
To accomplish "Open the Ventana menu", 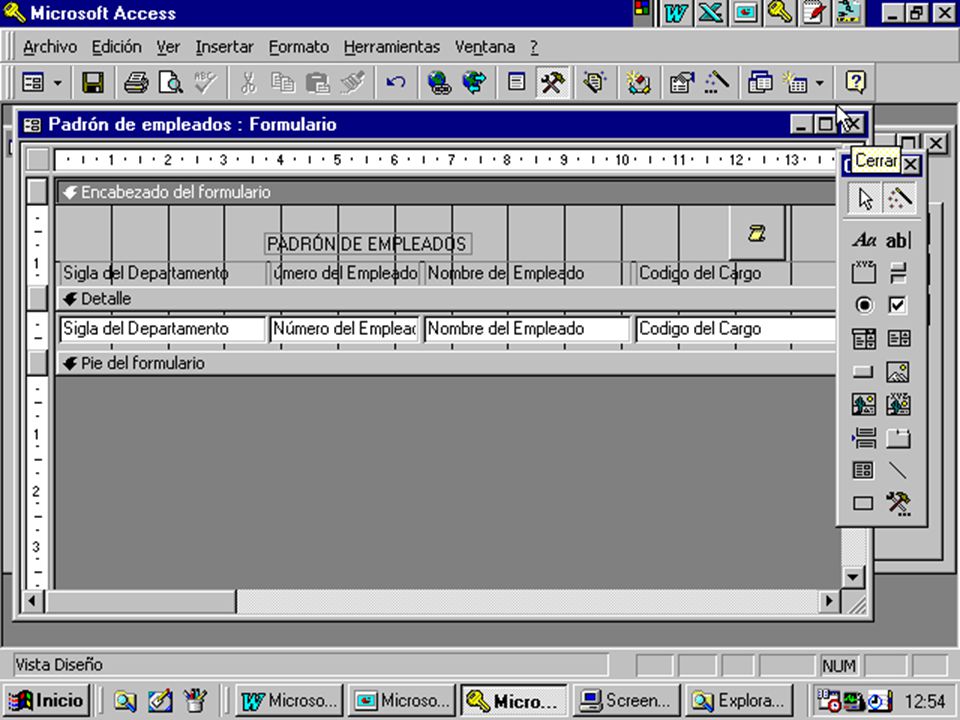I will coord(485,47).
